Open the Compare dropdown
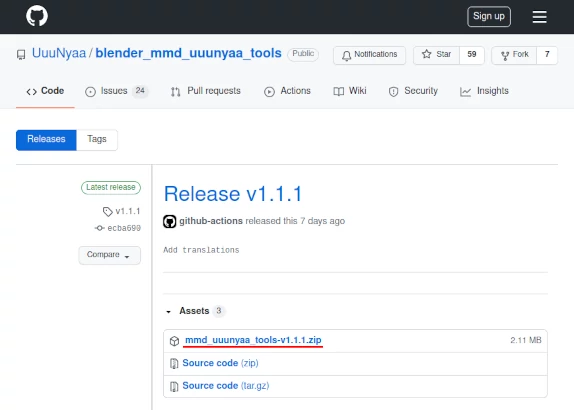Viewport: 574px width, 410px height. pyautogui.click(x=109, y=255)
